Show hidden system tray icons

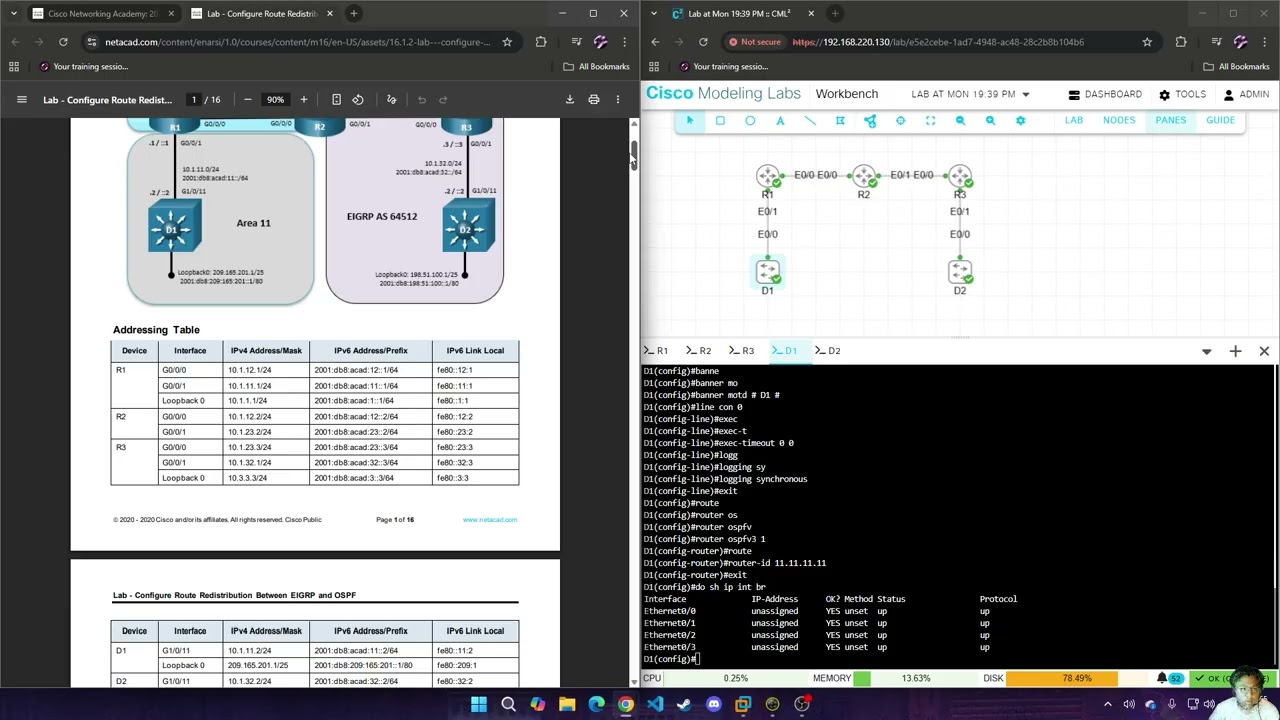pos(1109,704)
